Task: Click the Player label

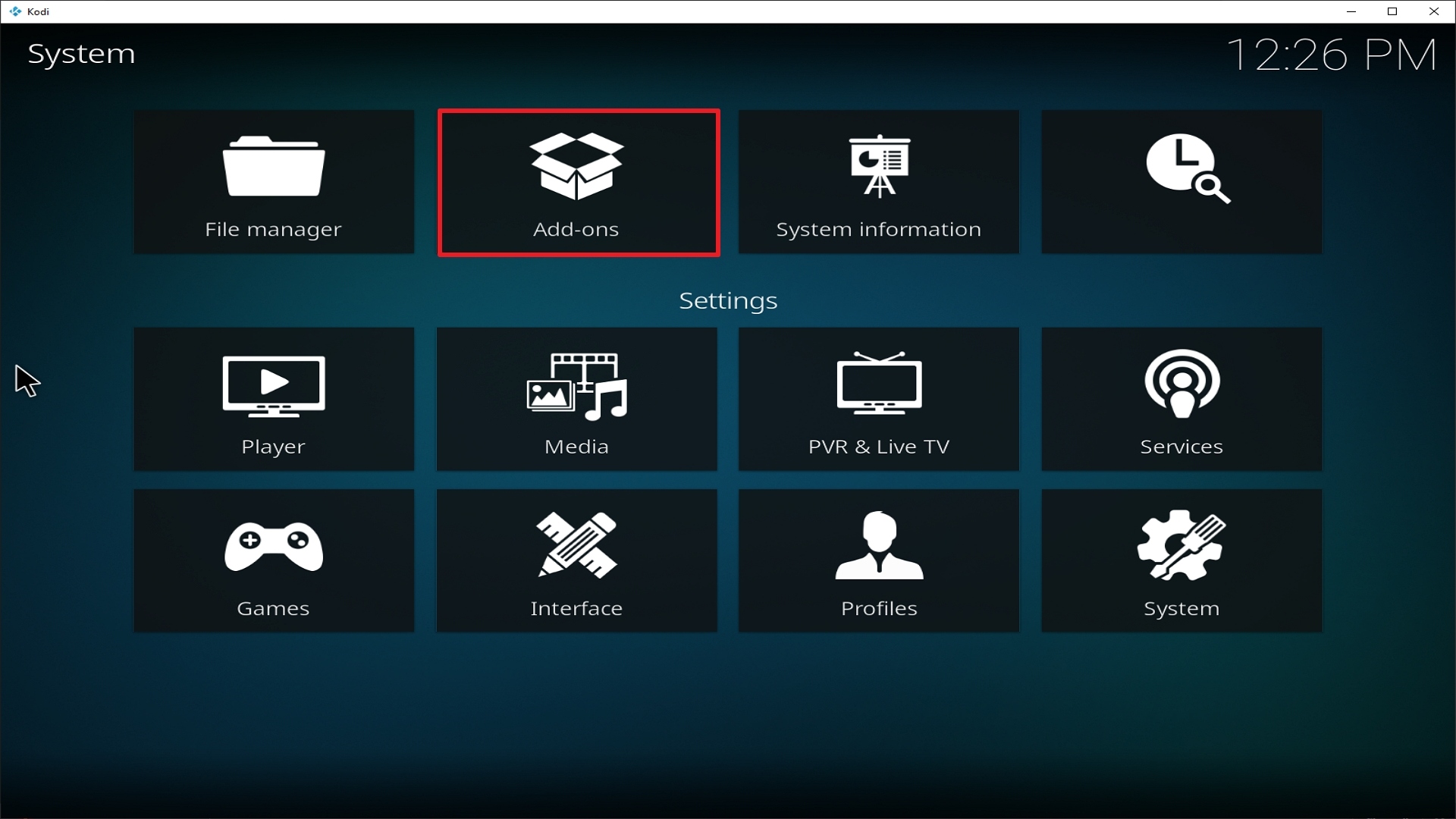Action: click(x=273, y=447)
